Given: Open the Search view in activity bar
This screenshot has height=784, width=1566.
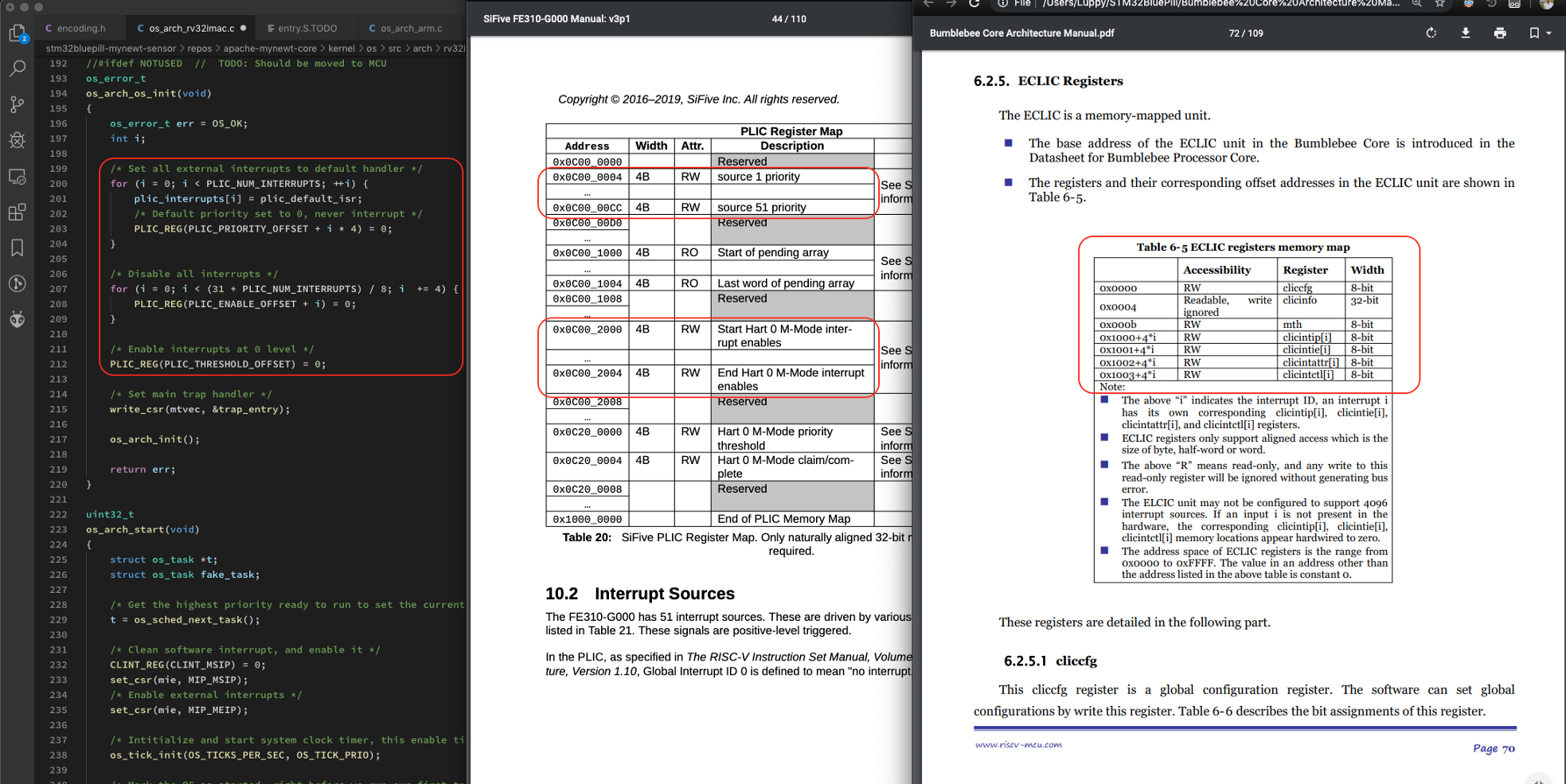Looking at the screenshot, I should (17, 68).
